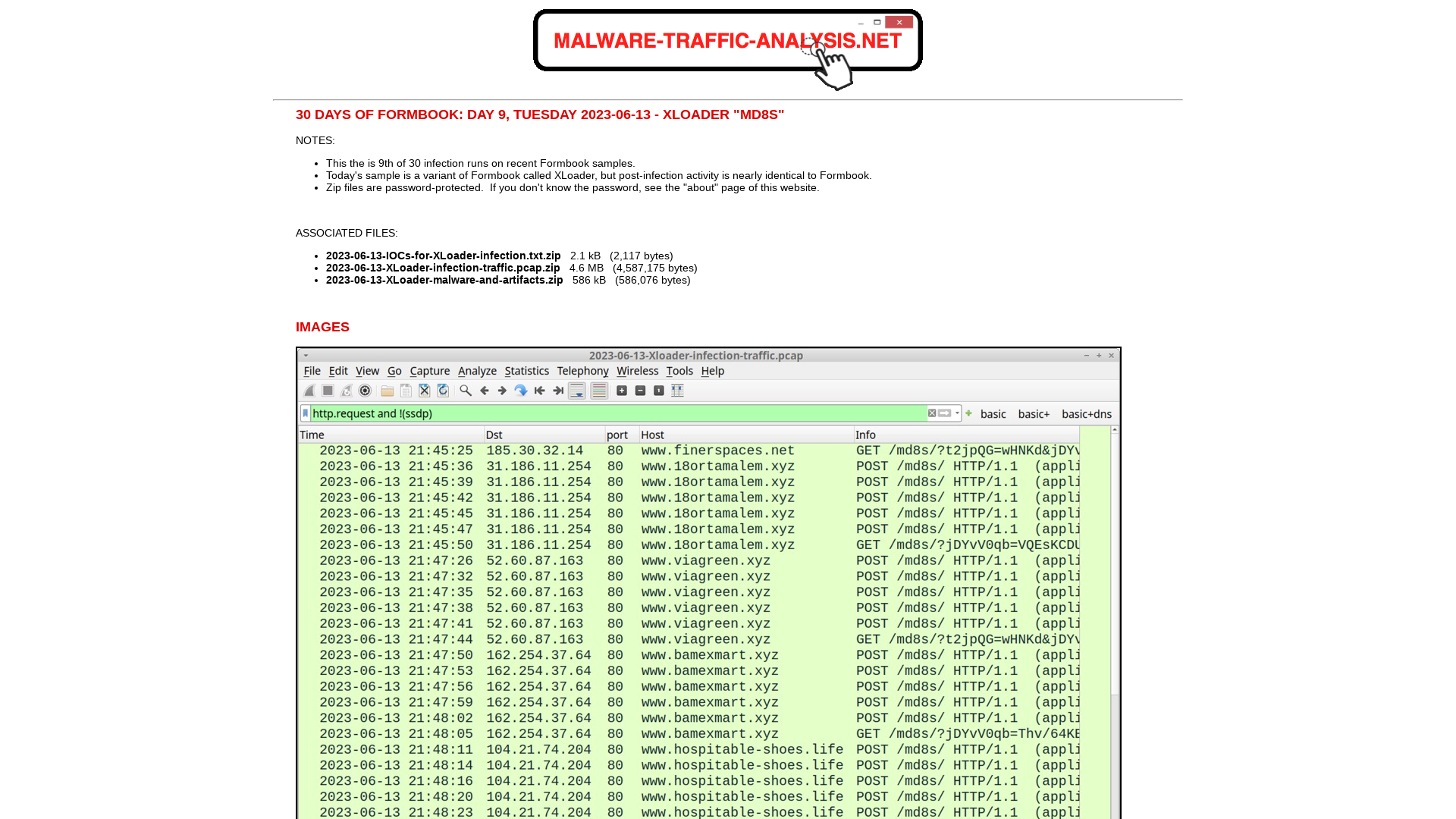This screenshot has width=1456, height=819.
Task: Open the Statistics menu
Action: (526, 371)
